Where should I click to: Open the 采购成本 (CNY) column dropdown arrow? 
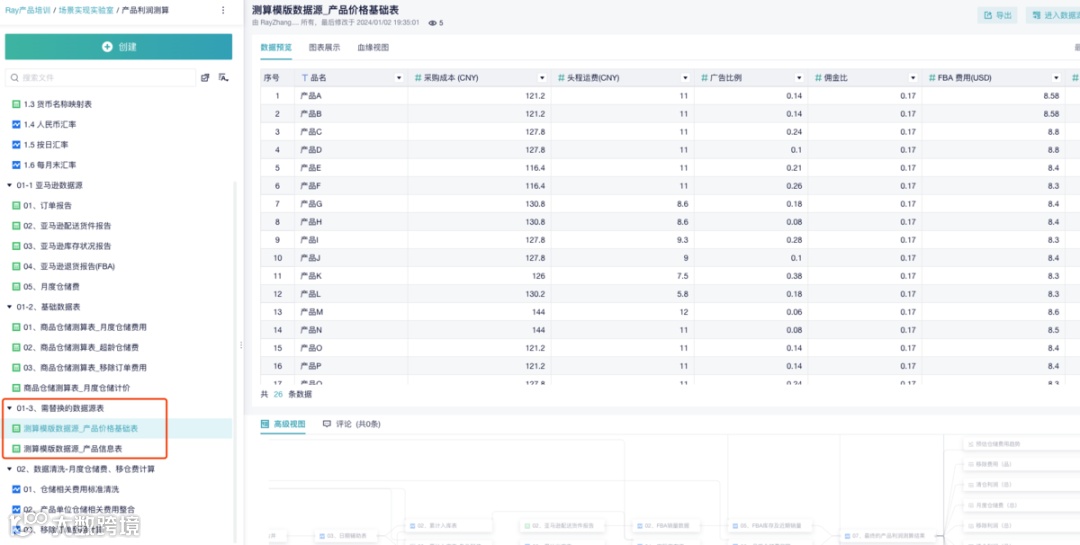pos(542,78)
